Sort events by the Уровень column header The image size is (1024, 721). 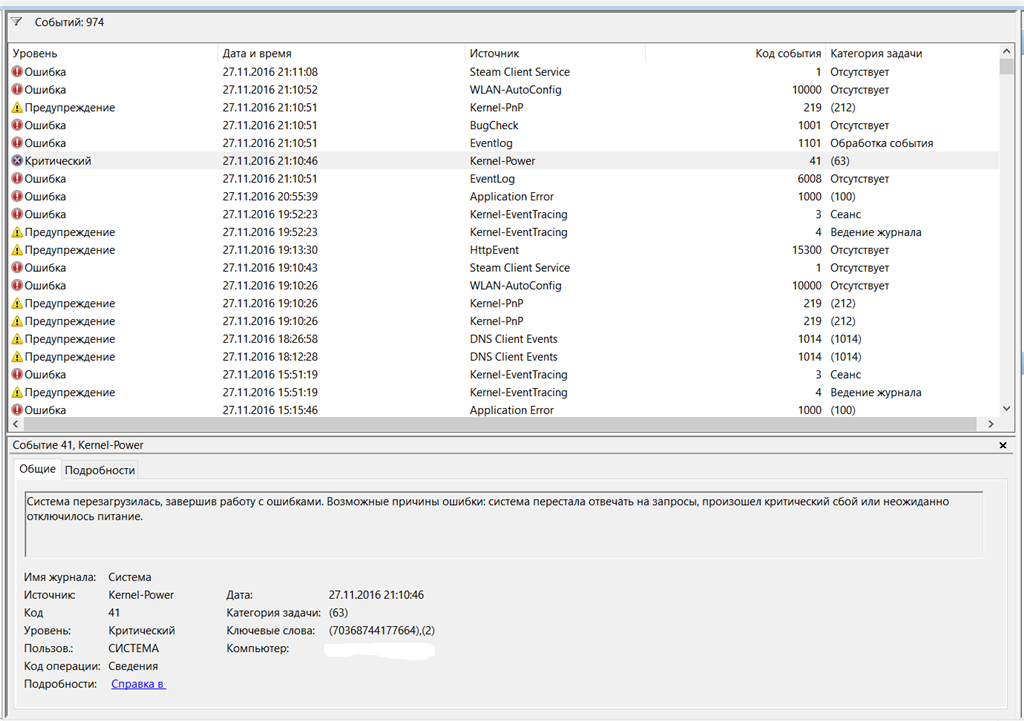113,54
